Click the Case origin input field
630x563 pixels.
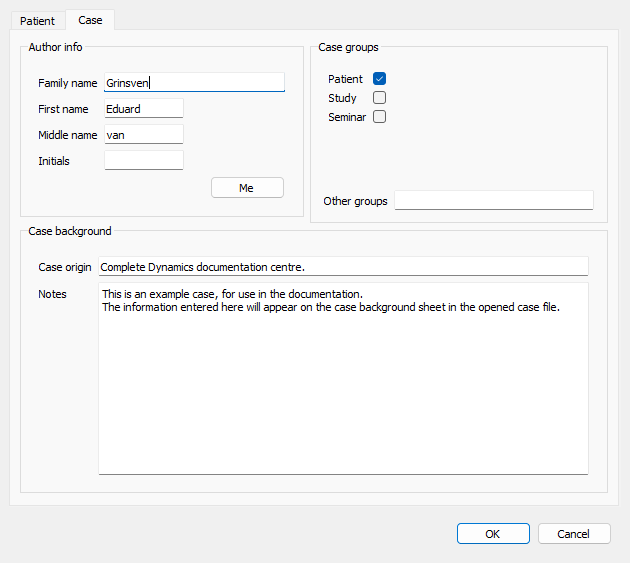pyautogui.click(x=342, y=267)
